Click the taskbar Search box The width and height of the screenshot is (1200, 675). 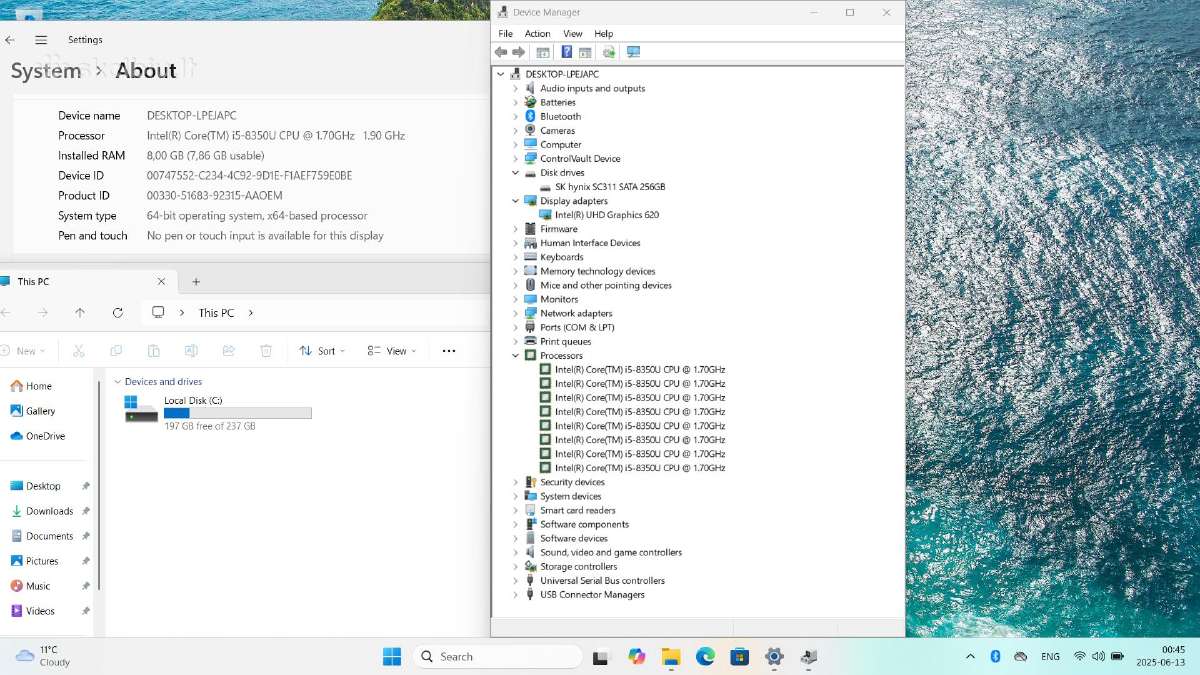(x=497, y=657)
